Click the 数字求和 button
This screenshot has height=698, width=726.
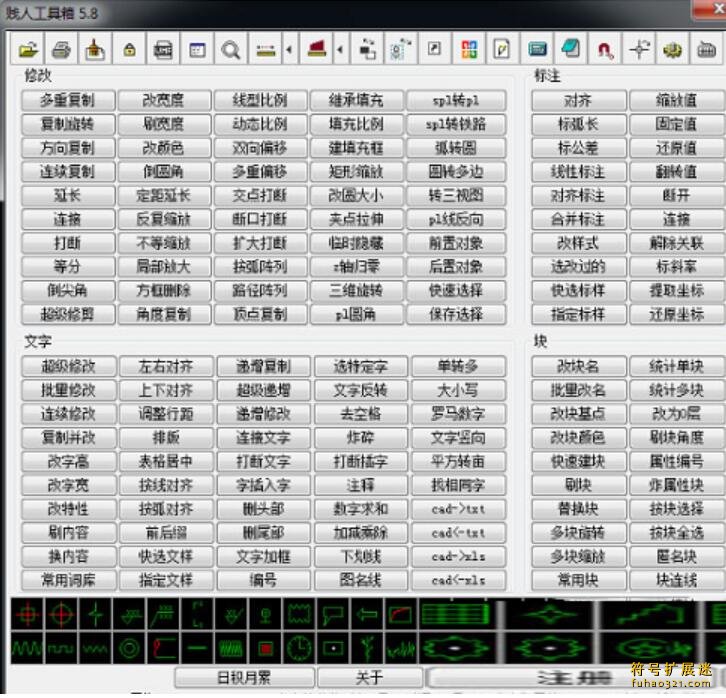(x=361, y=509)
